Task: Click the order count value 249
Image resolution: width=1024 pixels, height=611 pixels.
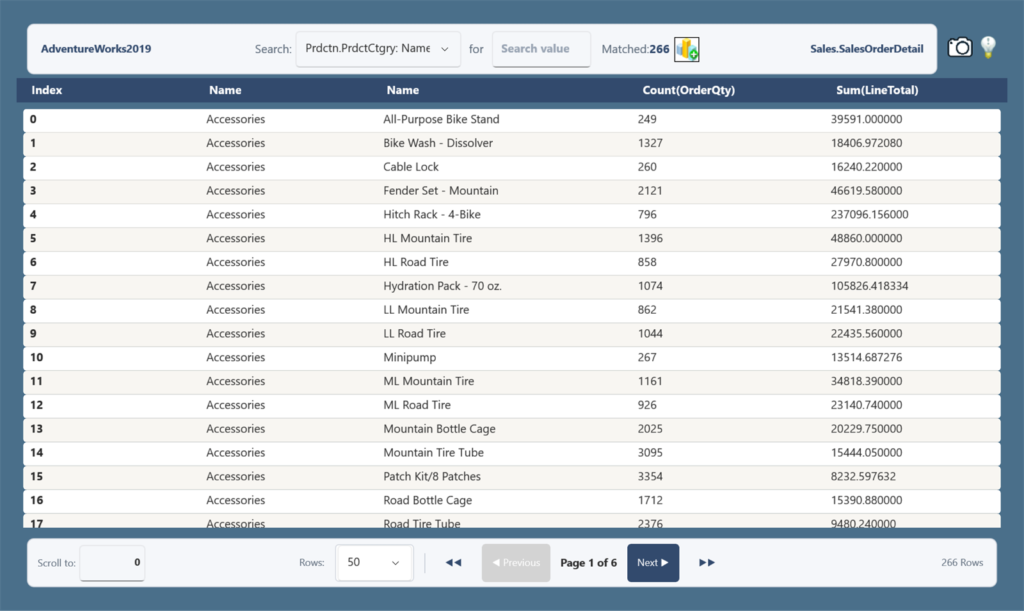Action: [x=647, y=119]
